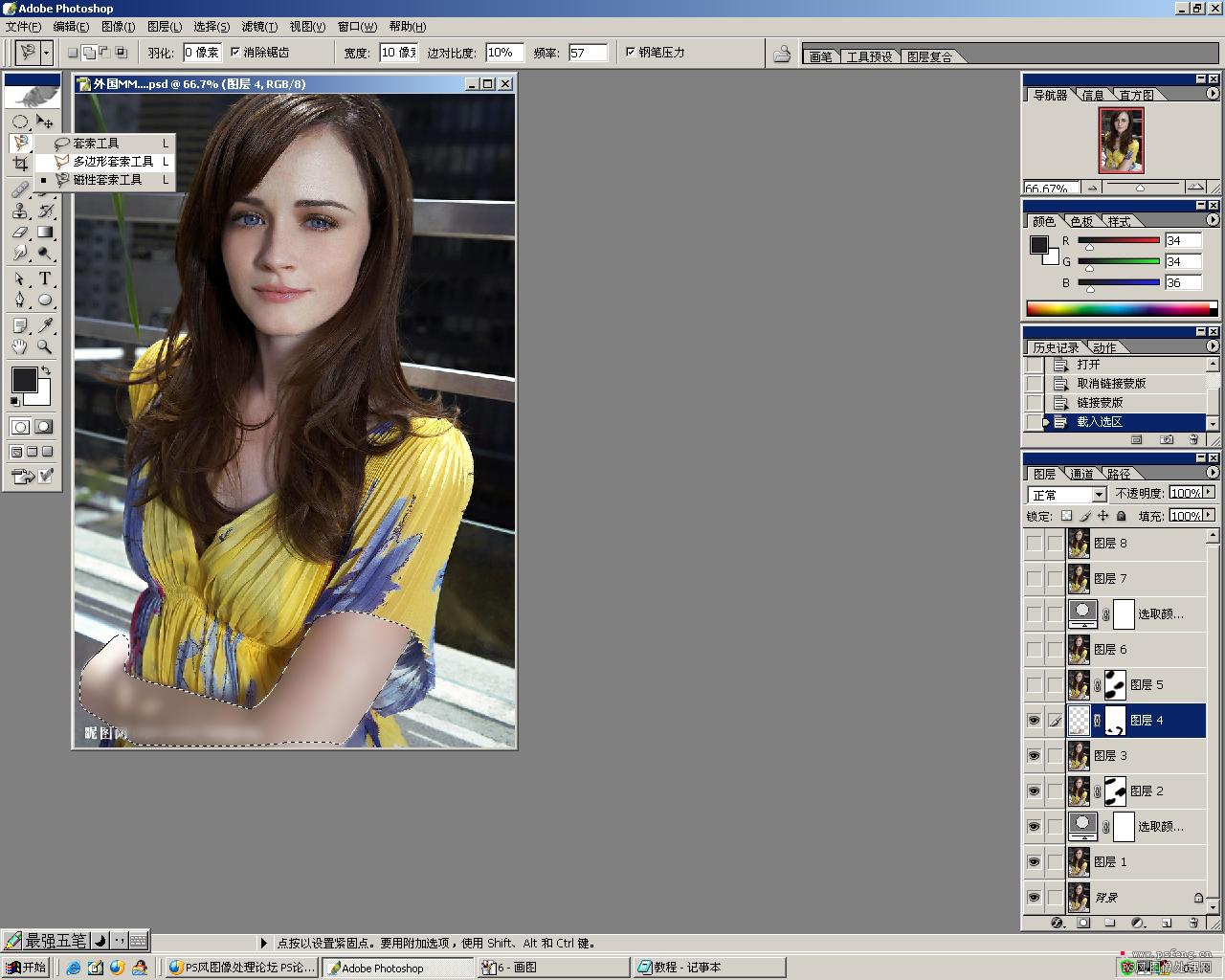The width and height of the screenshot is (1225, 980).
Task: Open the tool preset picker arrow
Action: (46, 53)
